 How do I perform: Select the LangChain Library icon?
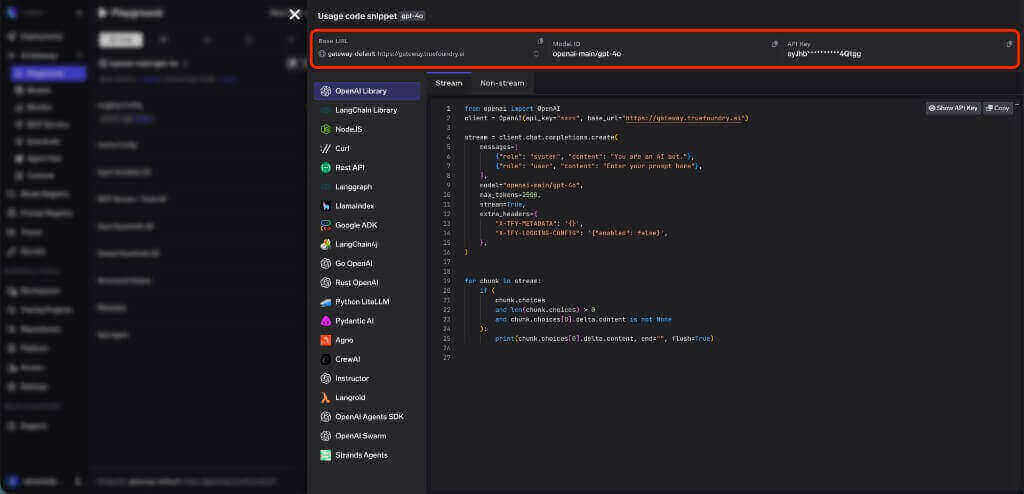click(x=325, y=110)
